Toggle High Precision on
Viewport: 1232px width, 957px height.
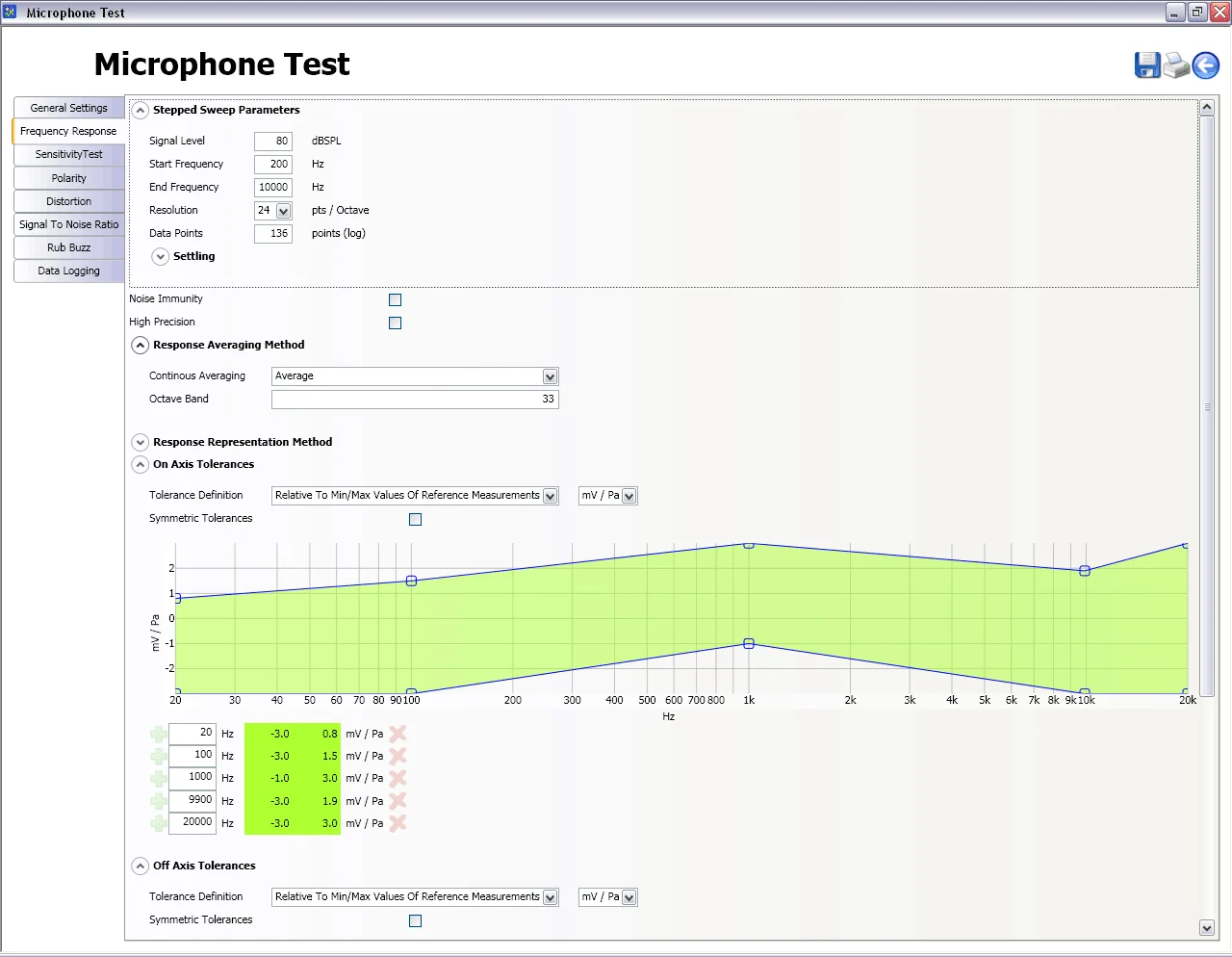[395, 323]
